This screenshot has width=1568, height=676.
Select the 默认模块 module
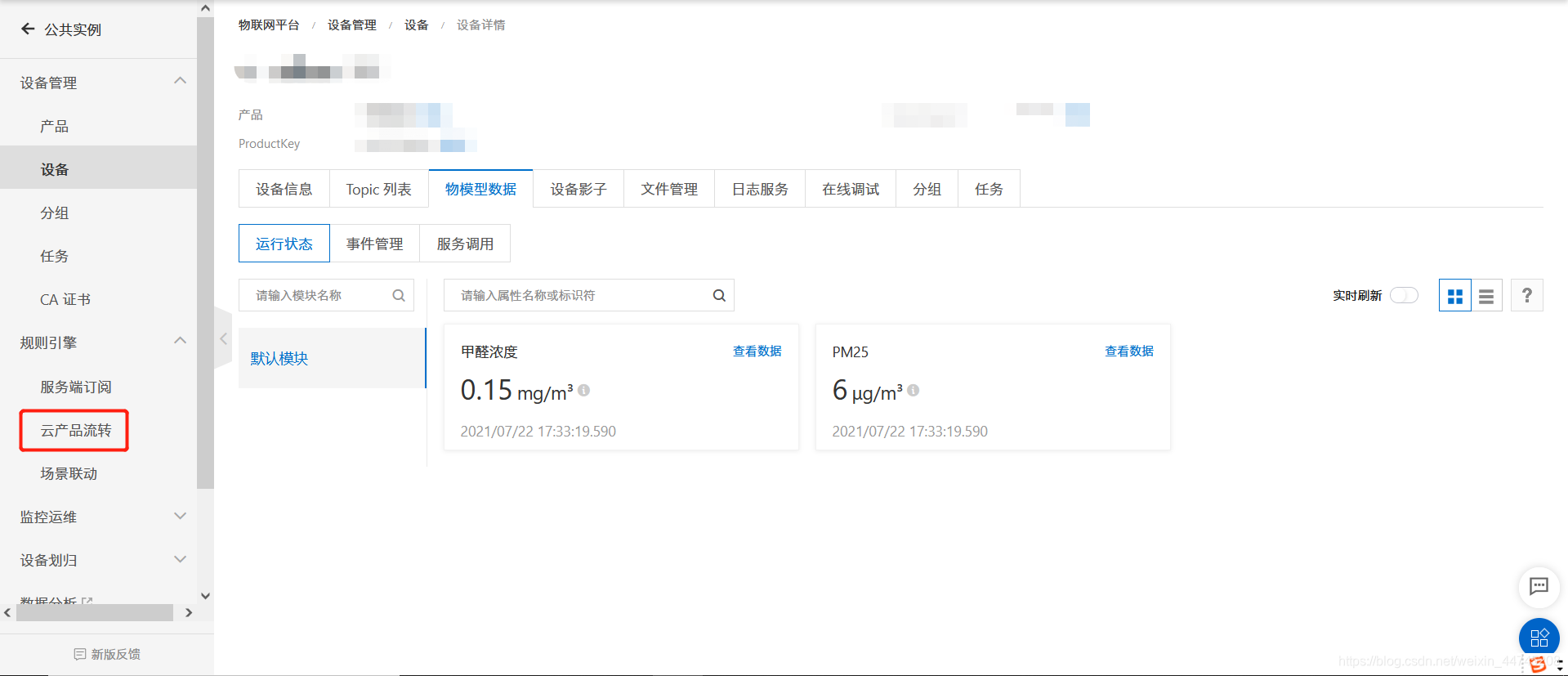[332, 358]
